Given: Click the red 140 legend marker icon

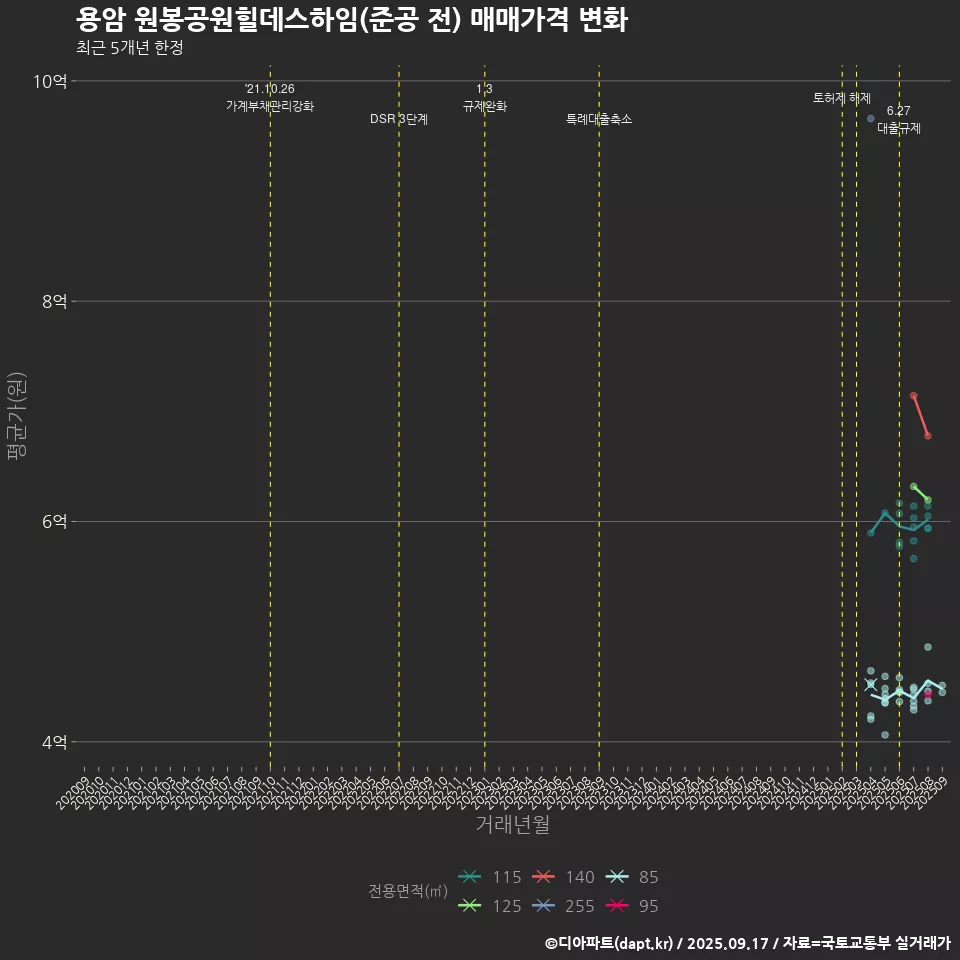Looking at the screenshot, I should [x=543, y=877].
